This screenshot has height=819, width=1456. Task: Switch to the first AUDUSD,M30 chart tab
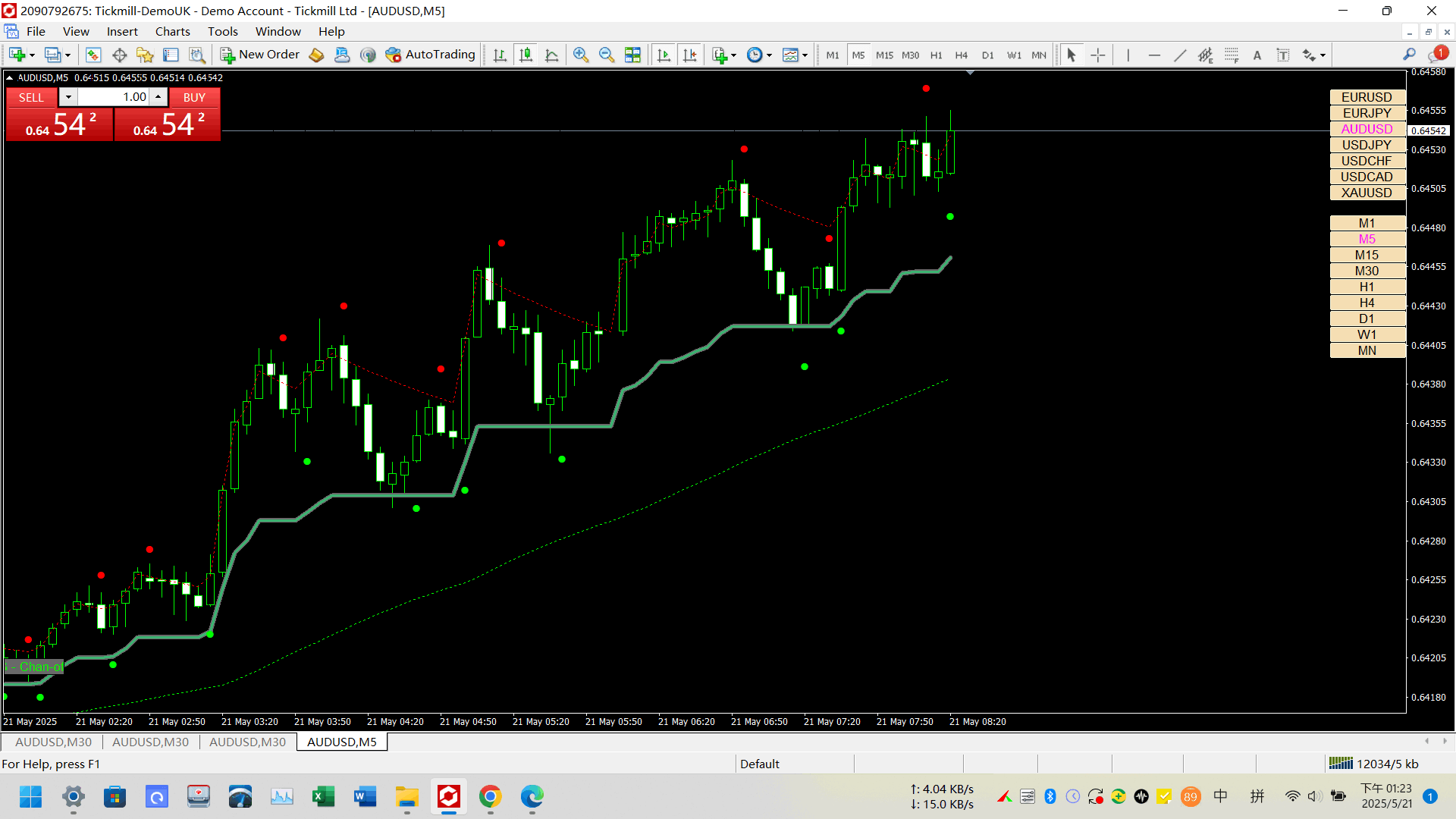(x=53, y=742)
